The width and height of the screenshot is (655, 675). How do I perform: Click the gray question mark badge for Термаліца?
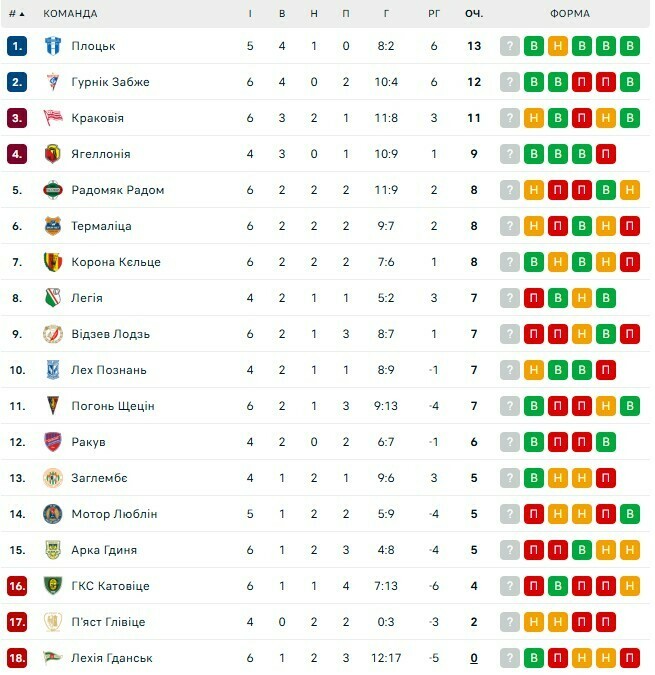pyautogui.click(x=510, y=226)
